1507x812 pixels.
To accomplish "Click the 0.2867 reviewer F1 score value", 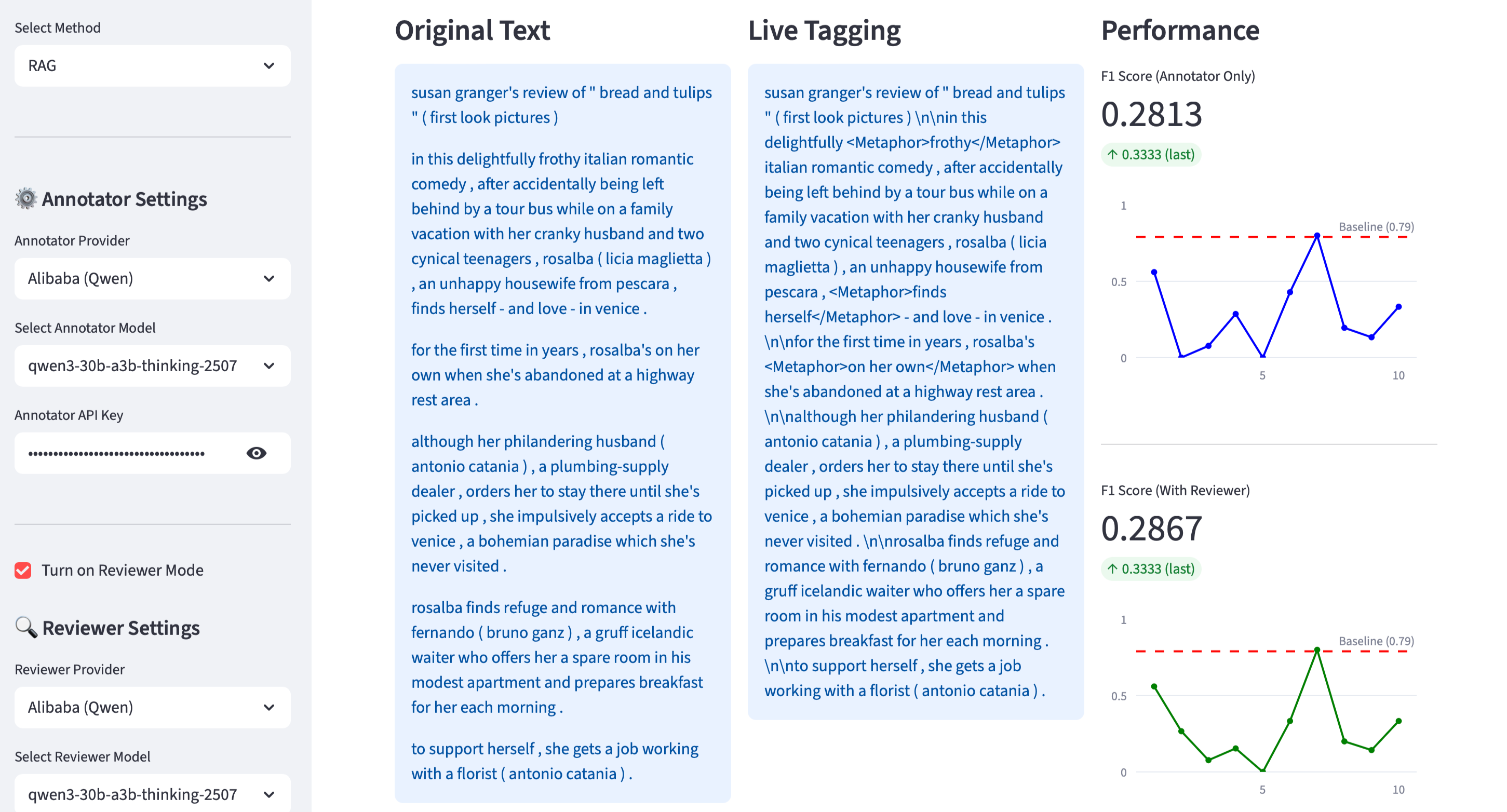I will coord(1151,529).
